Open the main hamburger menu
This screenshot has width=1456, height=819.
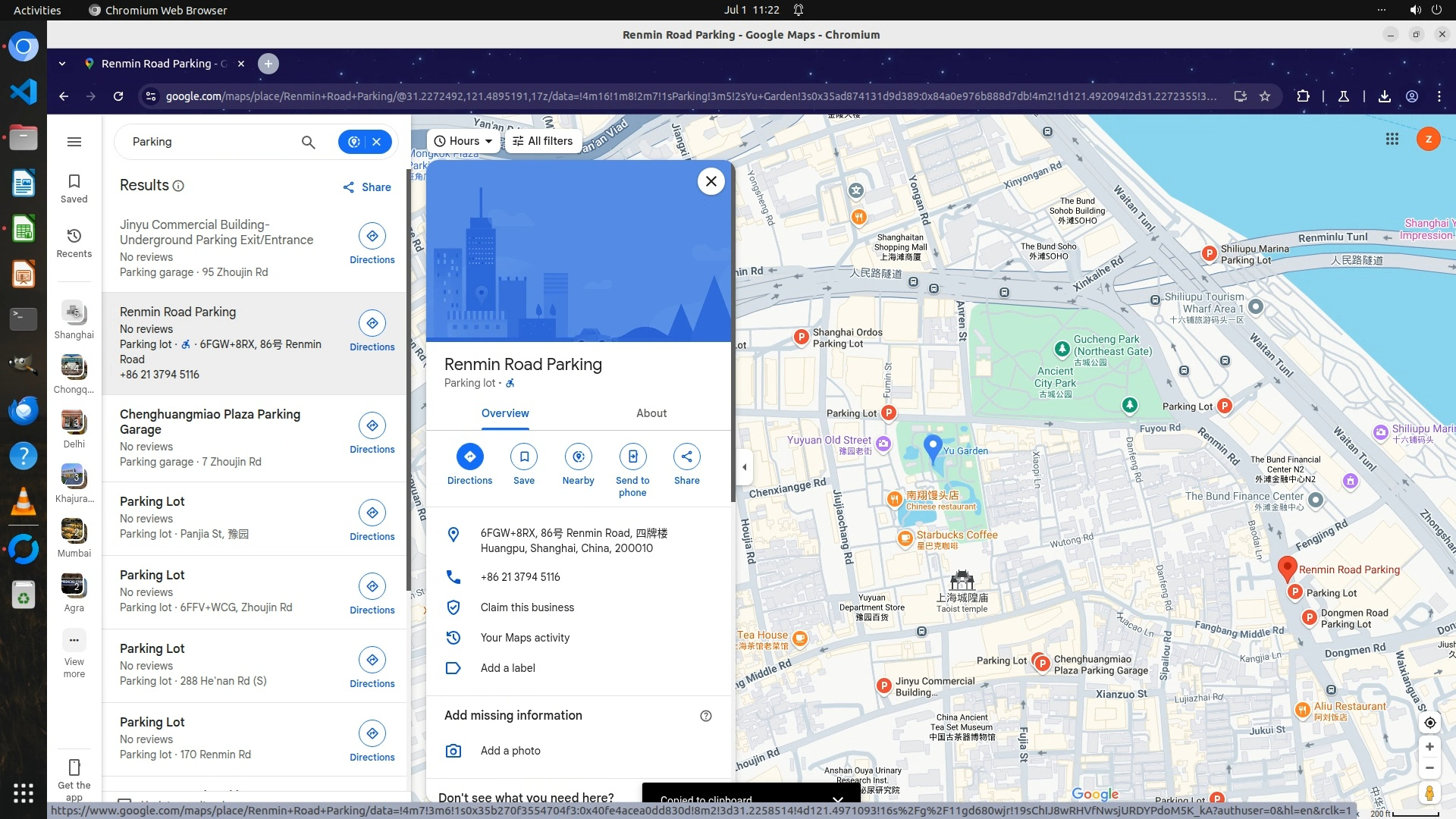click(74, 142)
